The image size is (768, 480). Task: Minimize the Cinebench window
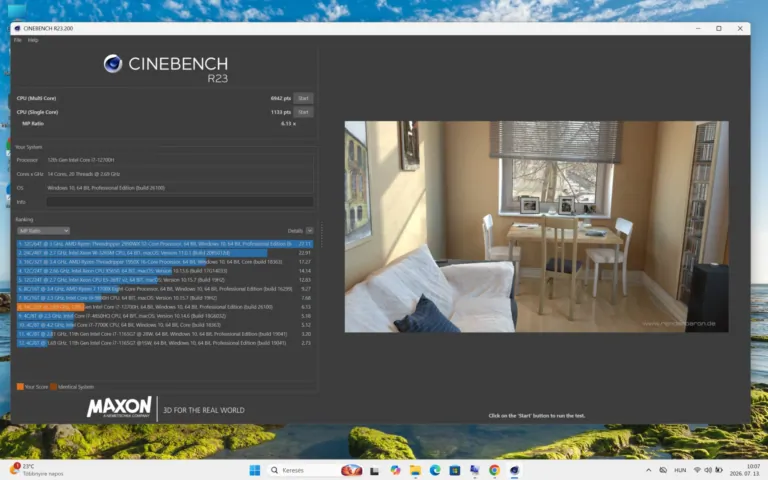[x=698, y=28]
